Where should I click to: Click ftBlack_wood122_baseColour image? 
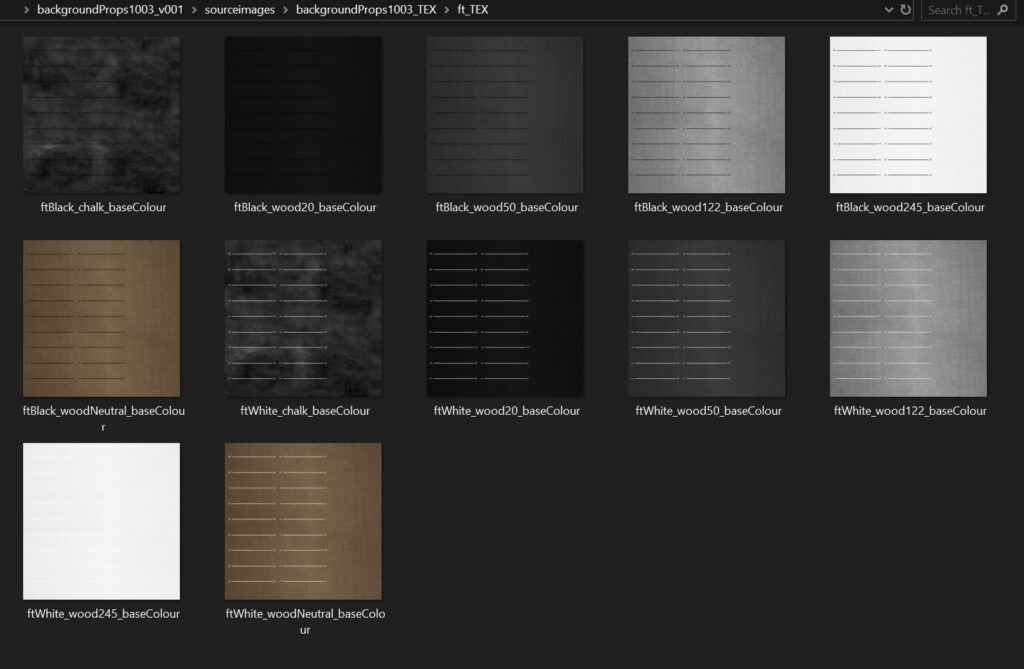(706, 115)
